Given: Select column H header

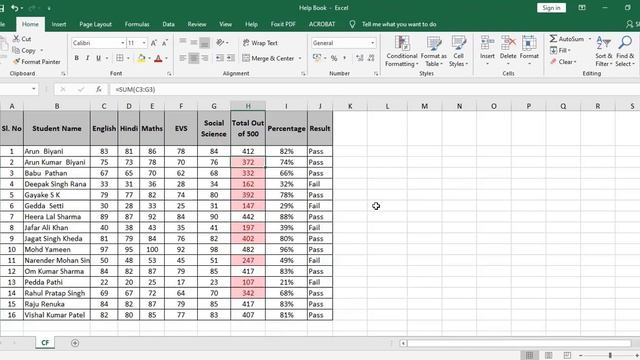Looking at the screenshot, I should pos(248,106).
